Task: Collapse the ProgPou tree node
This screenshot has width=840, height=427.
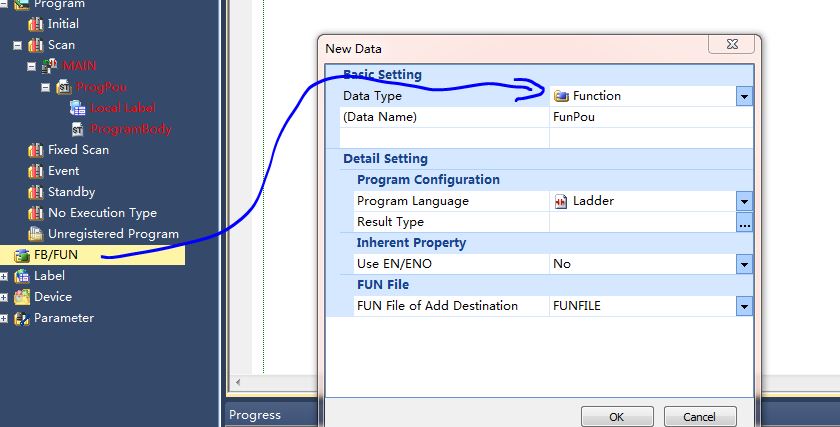Action: click(x=45, y=87)
